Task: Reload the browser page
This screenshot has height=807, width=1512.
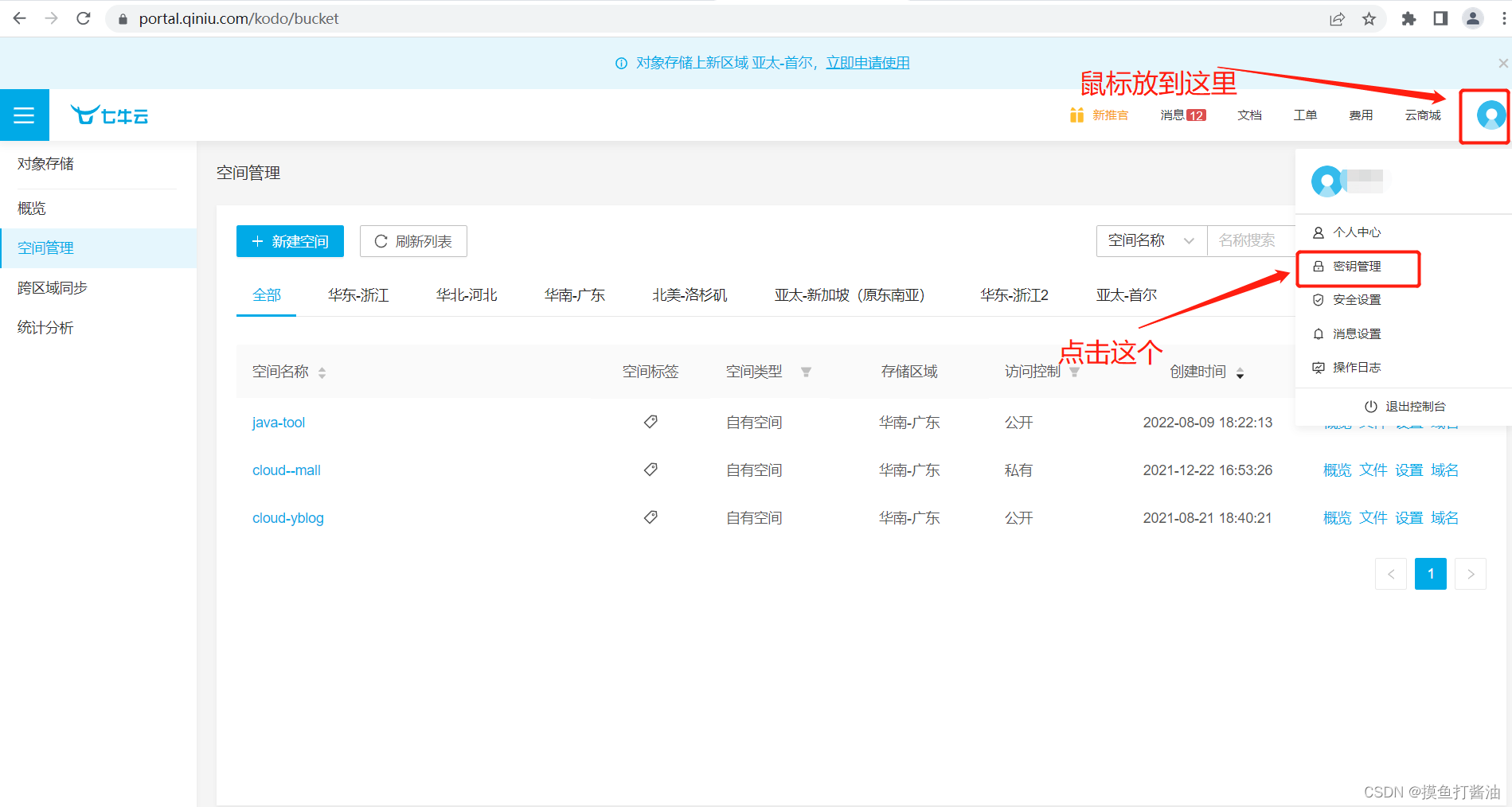Action: tap(83, 18)
